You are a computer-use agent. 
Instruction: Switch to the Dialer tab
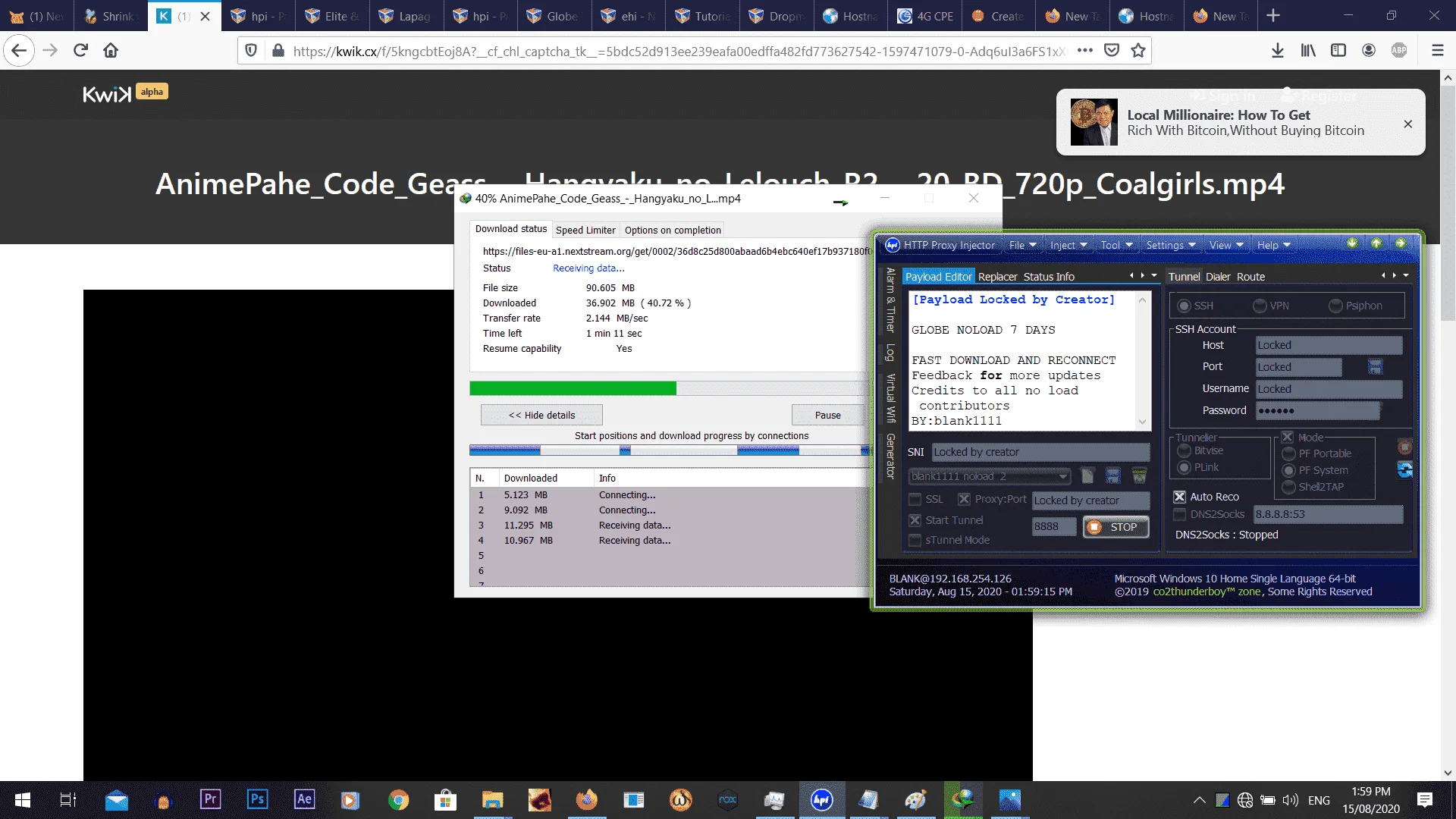pyautogui.click(x=1218, y=277)
